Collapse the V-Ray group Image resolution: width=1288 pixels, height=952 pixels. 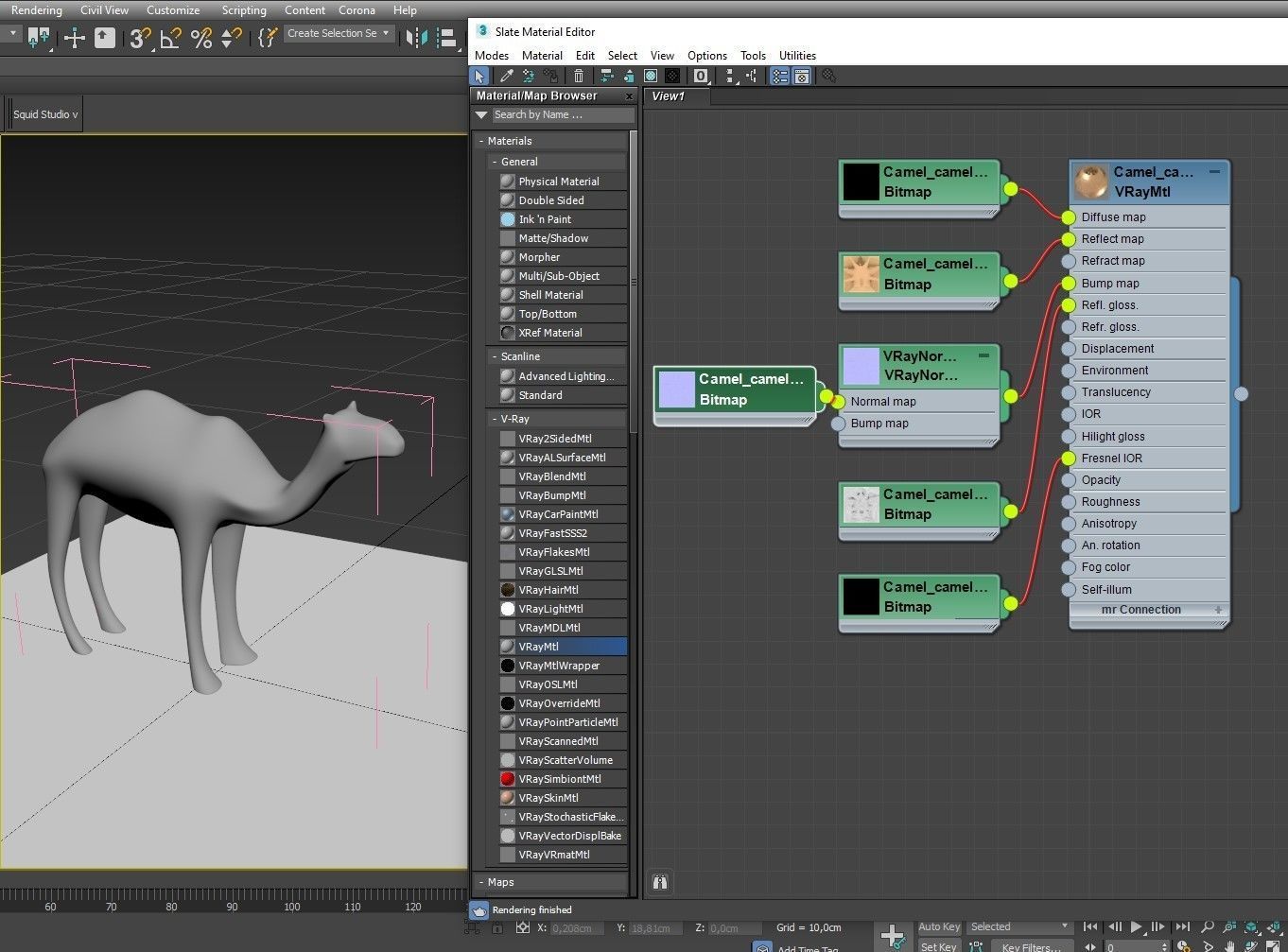(495, 419)
